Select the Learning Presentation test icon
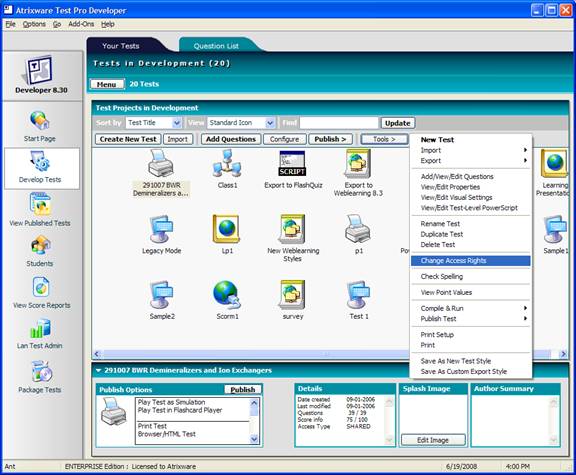 click(554, 163)
